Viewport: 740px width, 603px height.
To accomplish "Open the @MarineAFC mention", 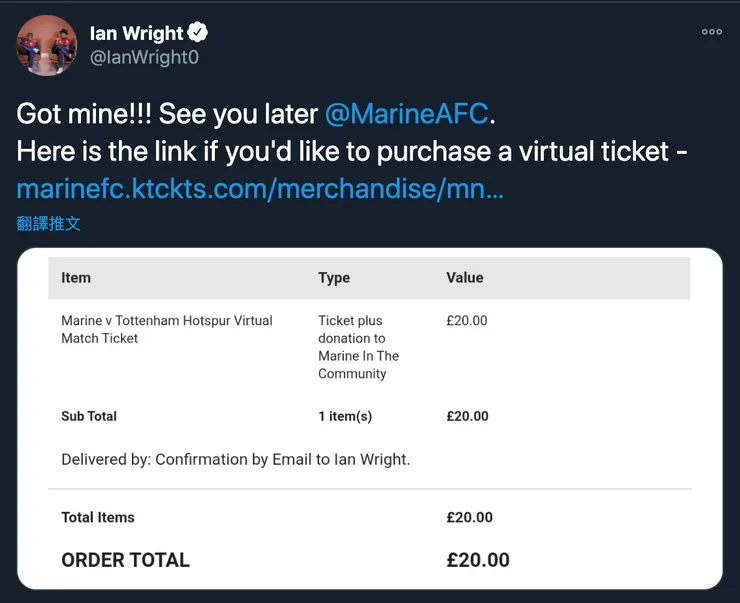I will coord(407,113).
